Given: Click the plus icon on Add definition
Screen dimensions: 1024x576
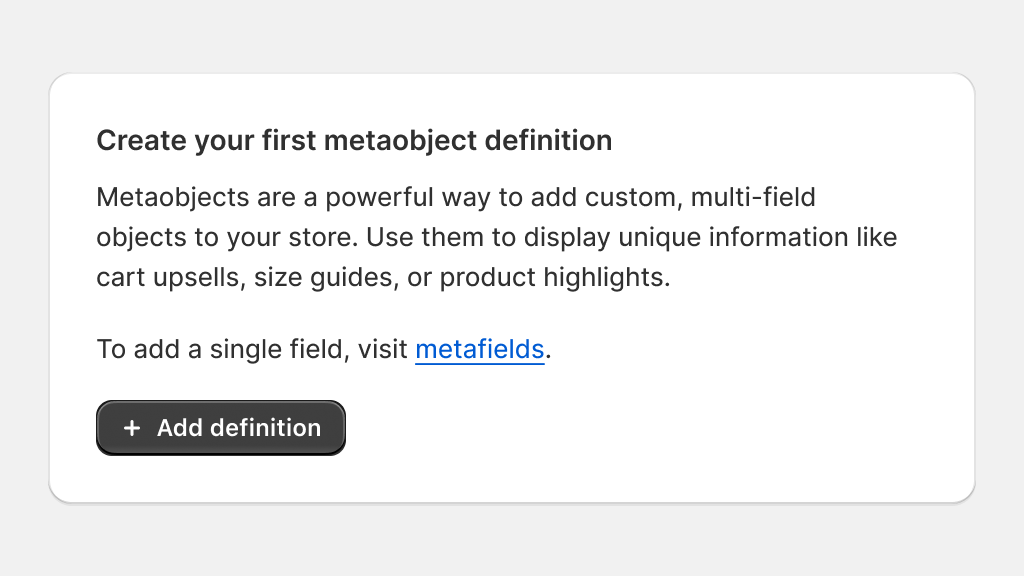Looking at the screenshot, I should [132, 428].
